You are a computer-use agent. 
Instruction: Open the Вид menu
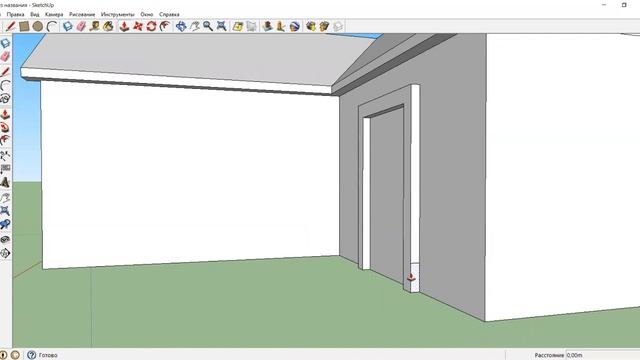point(35,14)
